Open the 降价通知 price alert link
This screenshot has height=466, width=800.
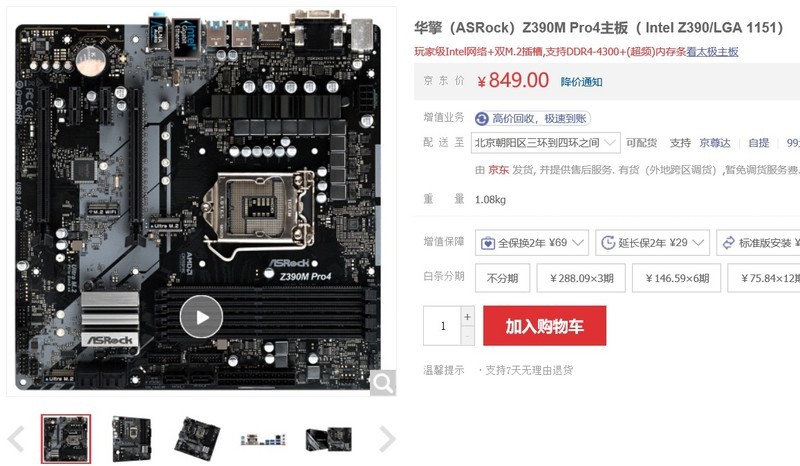point(582,82)
